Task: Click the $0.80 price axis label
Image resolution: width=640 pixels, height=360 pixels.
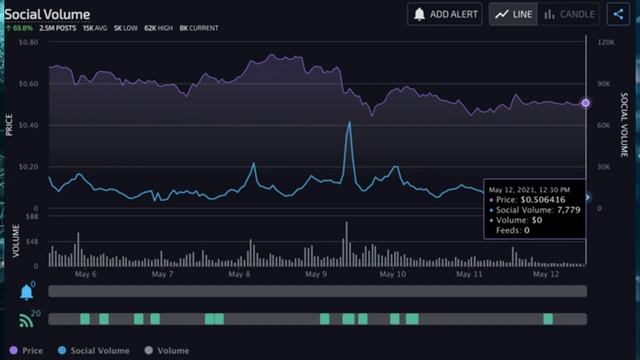Action: click(x=29, y=42)
